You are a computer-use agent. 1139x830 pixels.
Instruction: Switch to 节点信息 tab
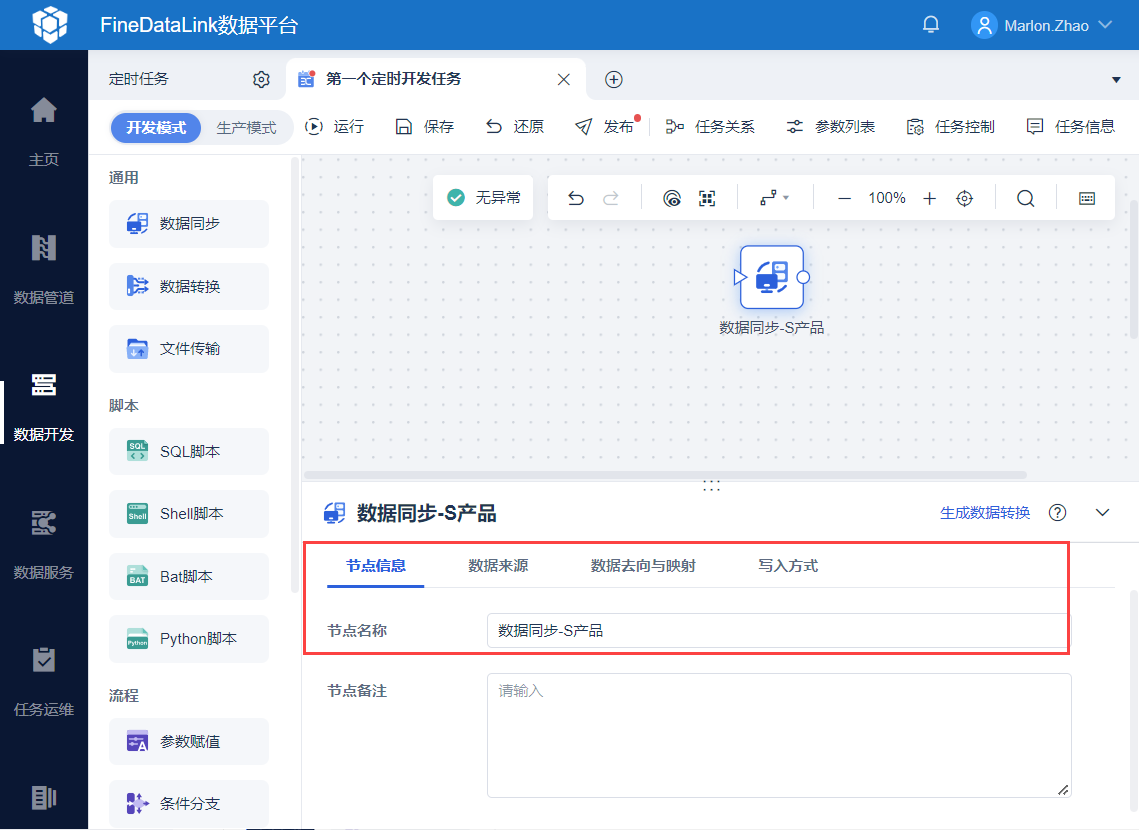point(376,566)
